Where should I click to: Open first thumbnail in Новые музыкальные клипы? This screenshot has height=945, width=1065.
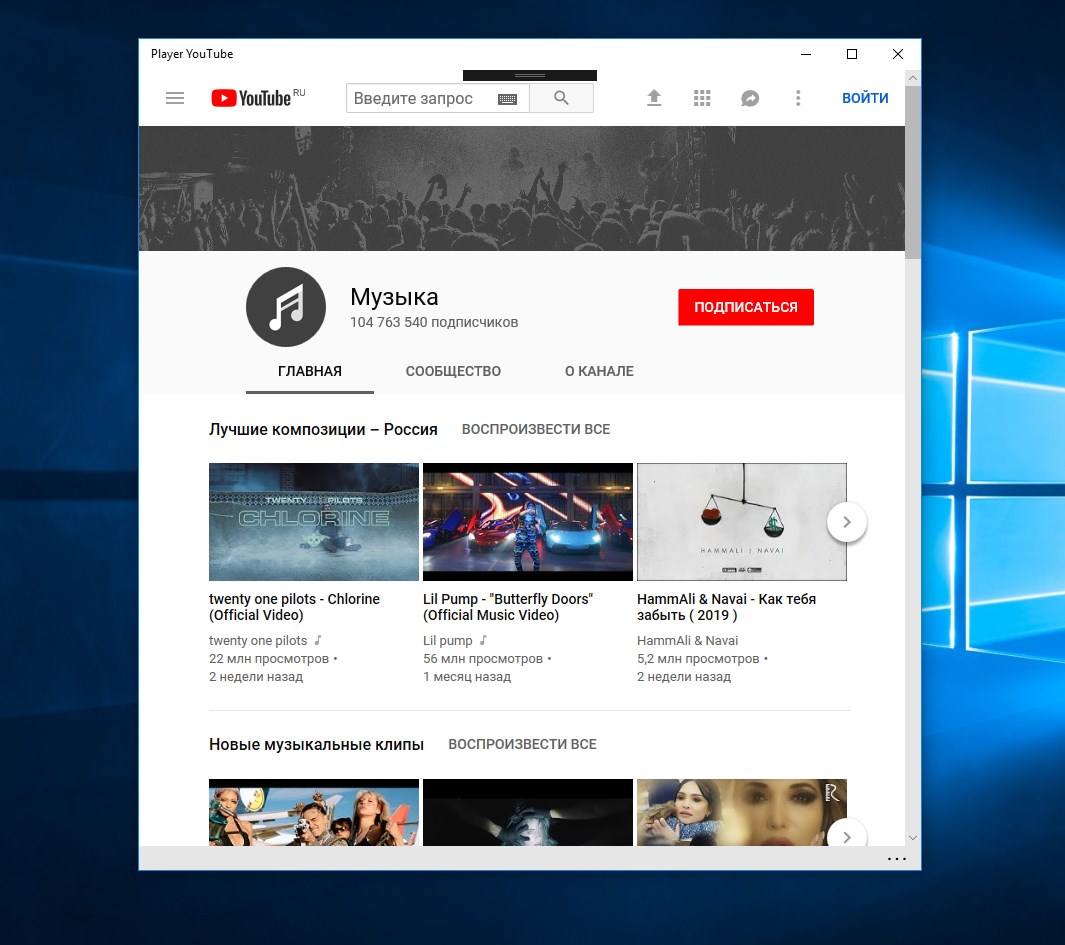click(314, 813)
